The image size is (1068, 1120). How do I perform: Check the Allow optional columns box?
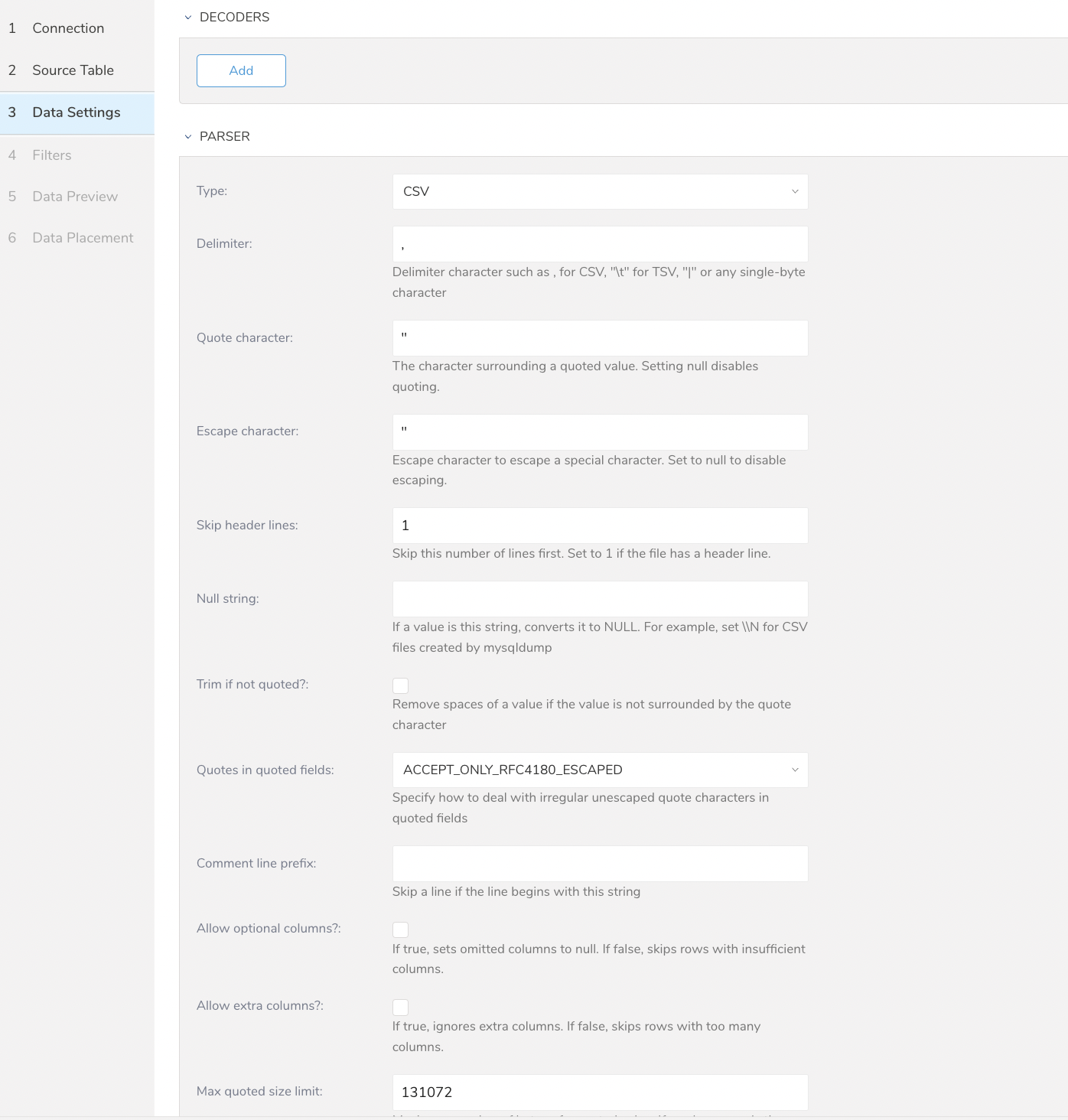click(x=400, y=930)
